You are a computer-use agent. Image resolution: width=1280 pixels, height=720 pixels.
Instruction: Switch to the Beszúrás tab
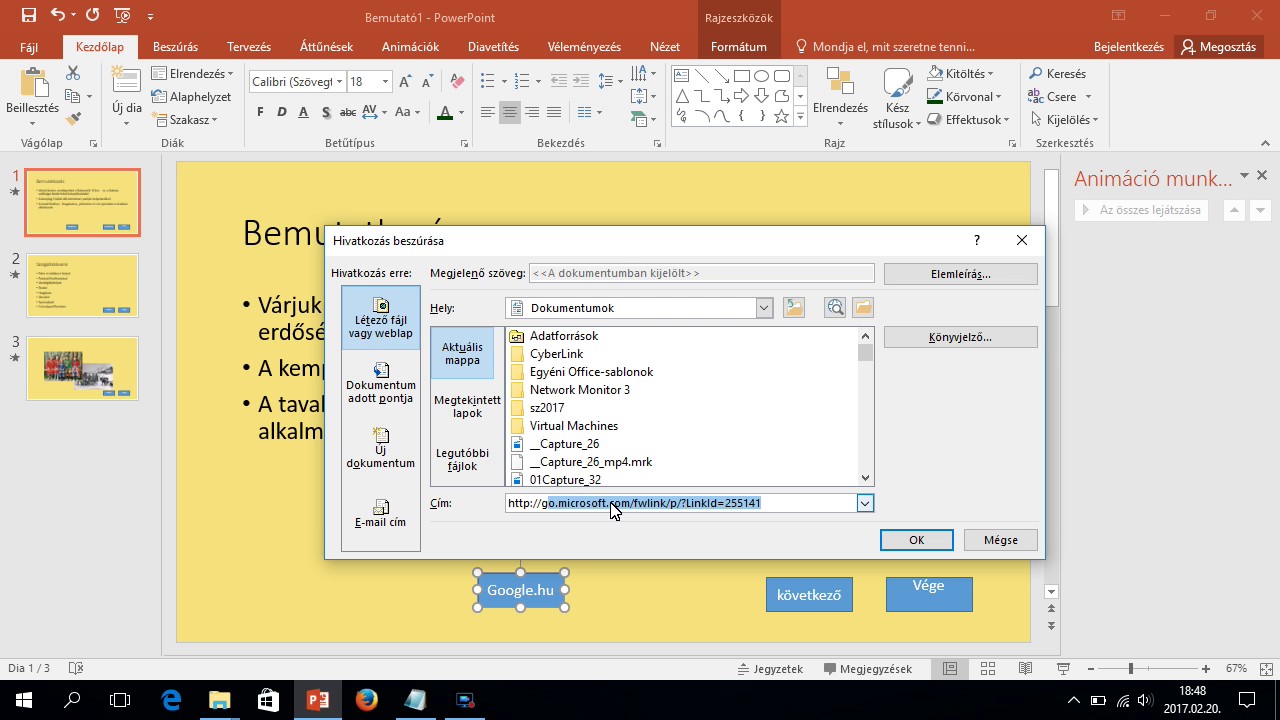(x=175, y=47)
